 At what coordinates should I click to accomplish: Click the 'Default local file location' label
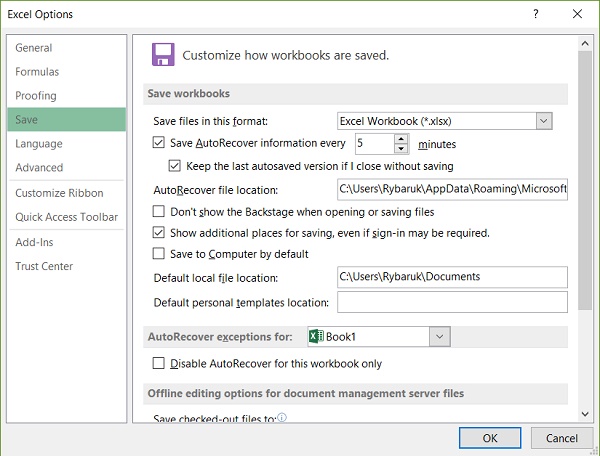tap(216, 278)
